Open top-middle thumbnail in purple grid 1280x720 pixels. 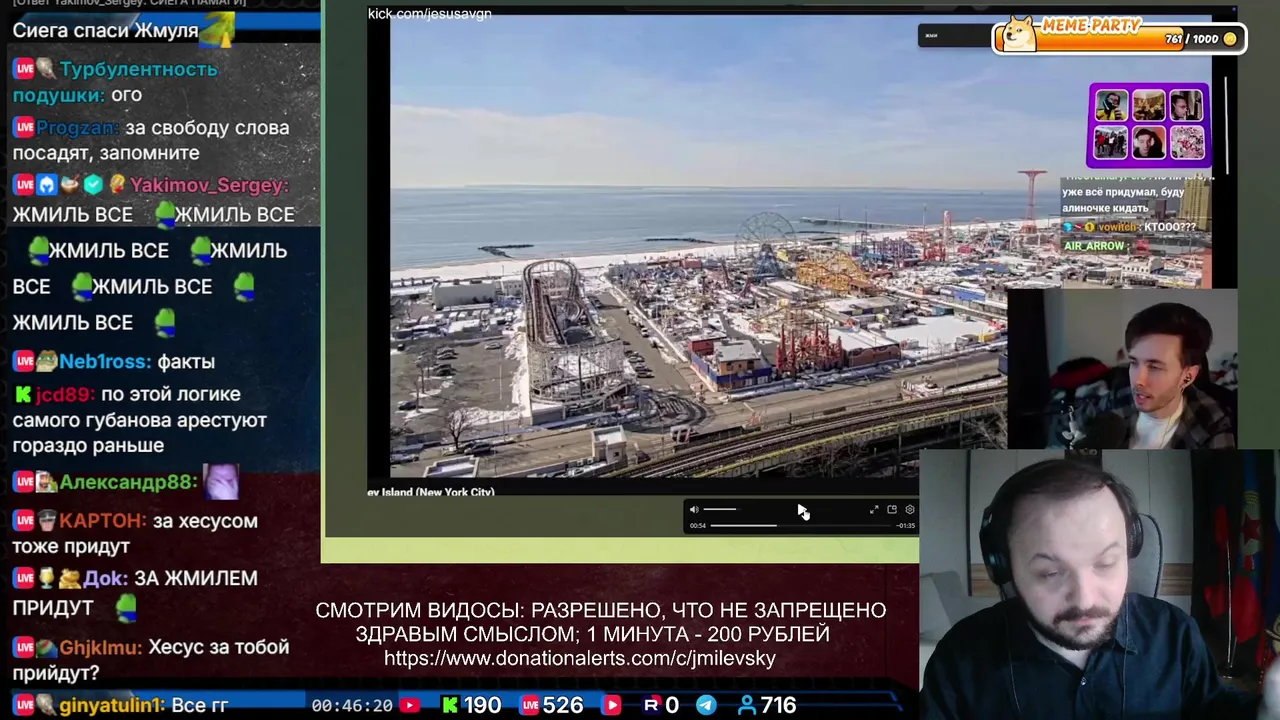click(x=1148, y=106)
